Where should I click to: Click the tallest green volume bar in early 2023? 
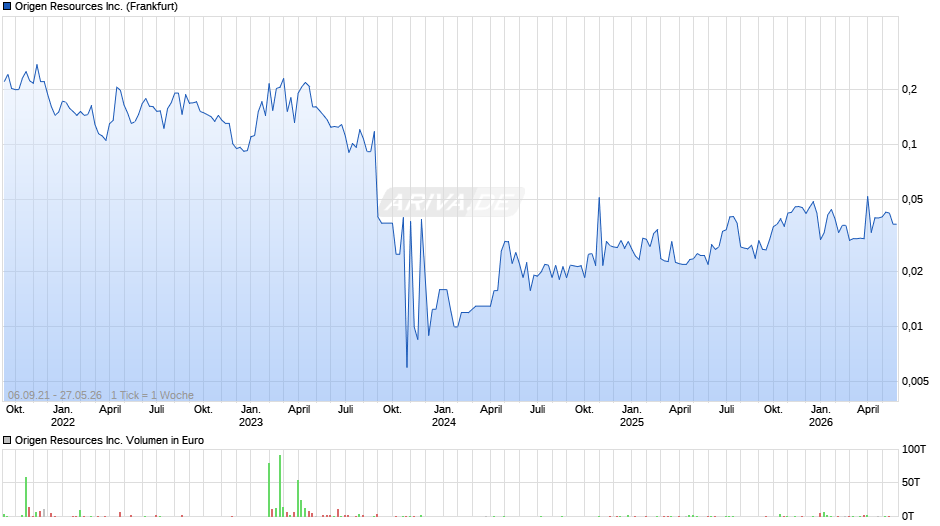pos(280,486)
